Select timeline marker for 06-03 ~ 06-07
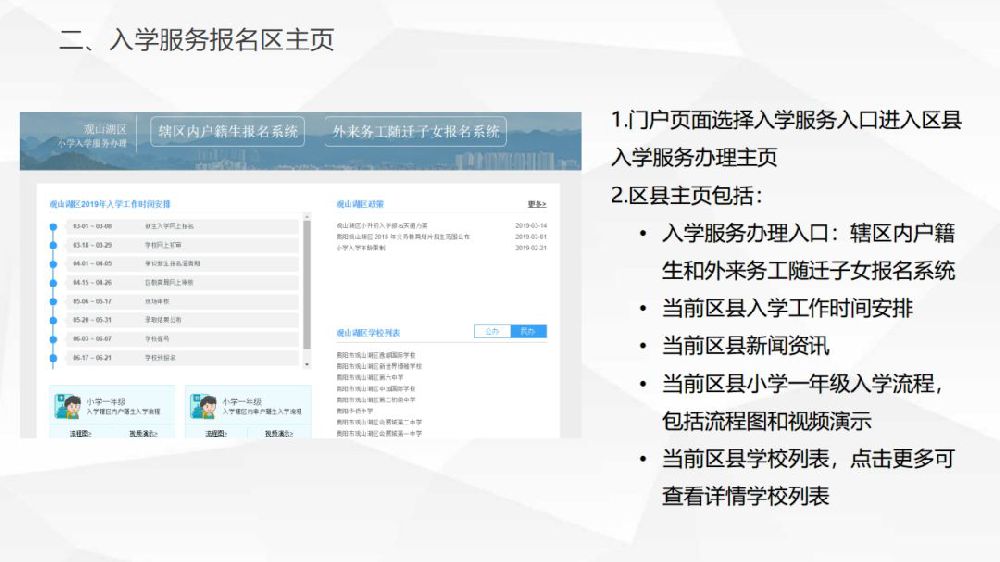1000x562 pixels. (54, 339)
